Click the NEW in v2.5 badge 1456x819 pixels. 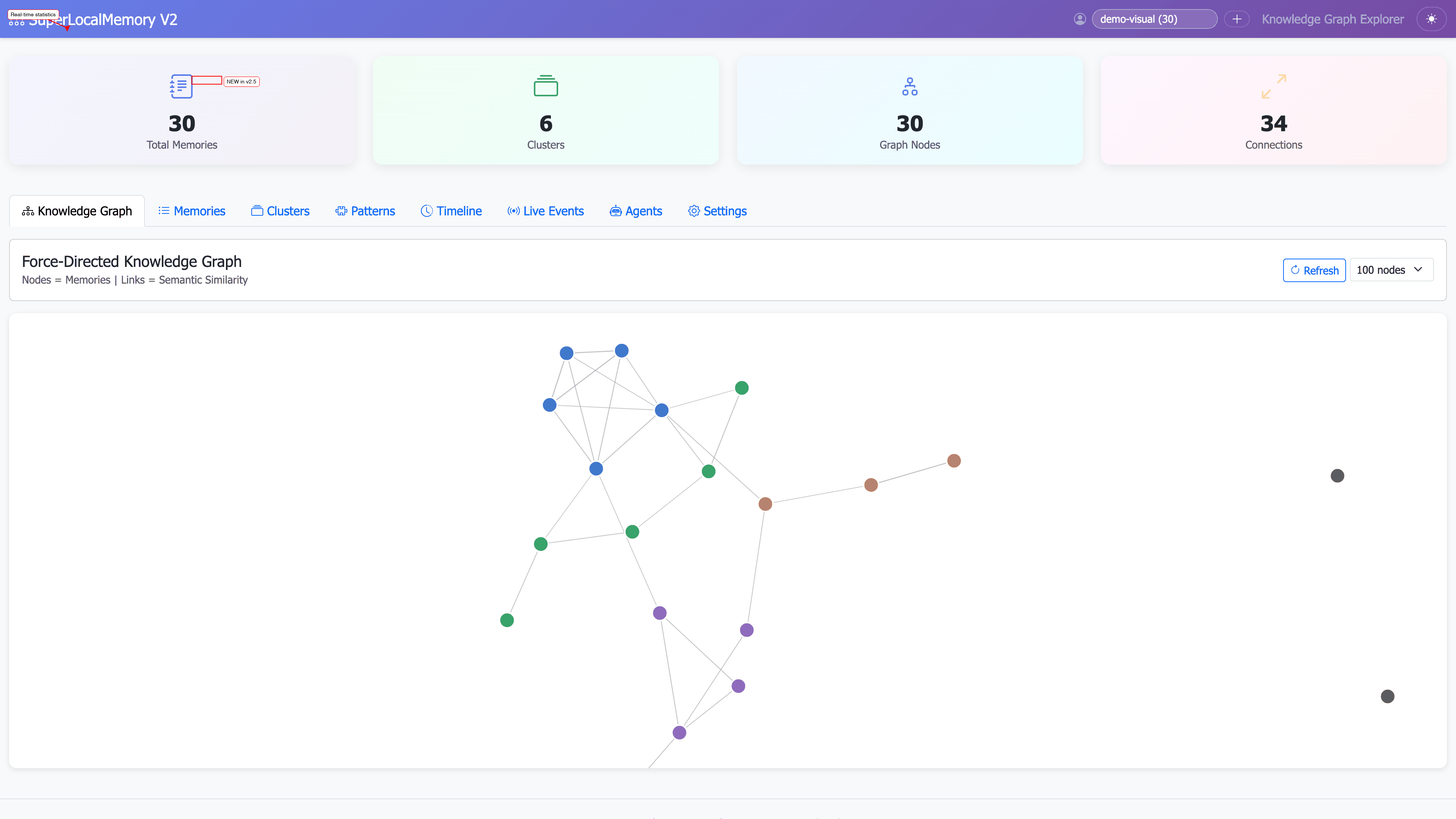pos(242,82)
